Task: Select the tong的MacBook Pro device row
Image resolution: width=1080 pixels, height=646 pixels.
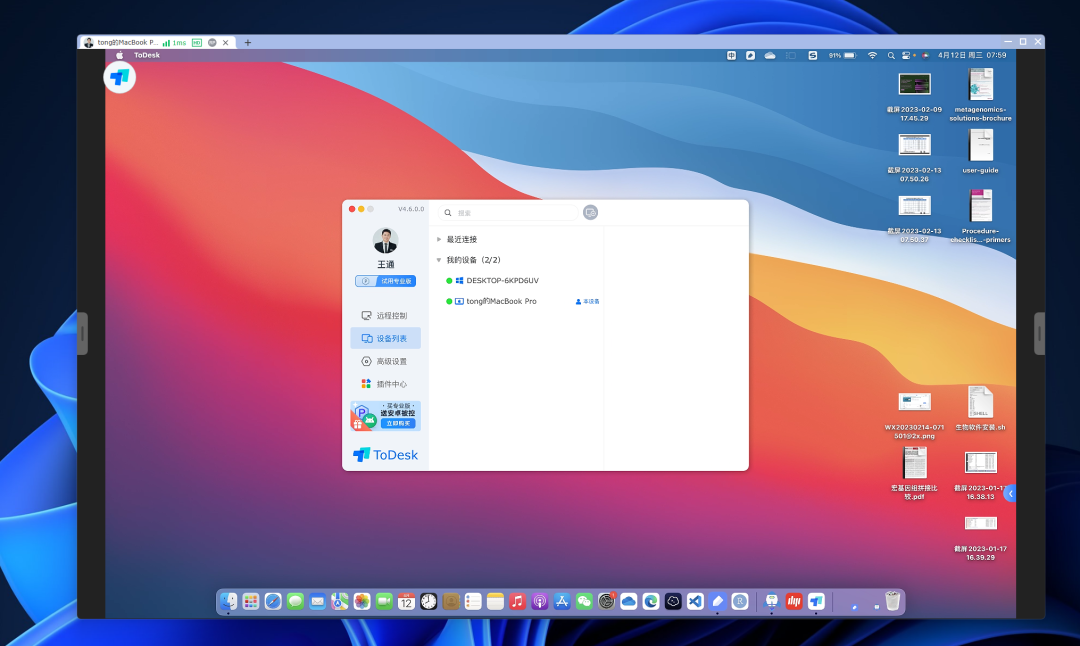Action: (517, 301)
